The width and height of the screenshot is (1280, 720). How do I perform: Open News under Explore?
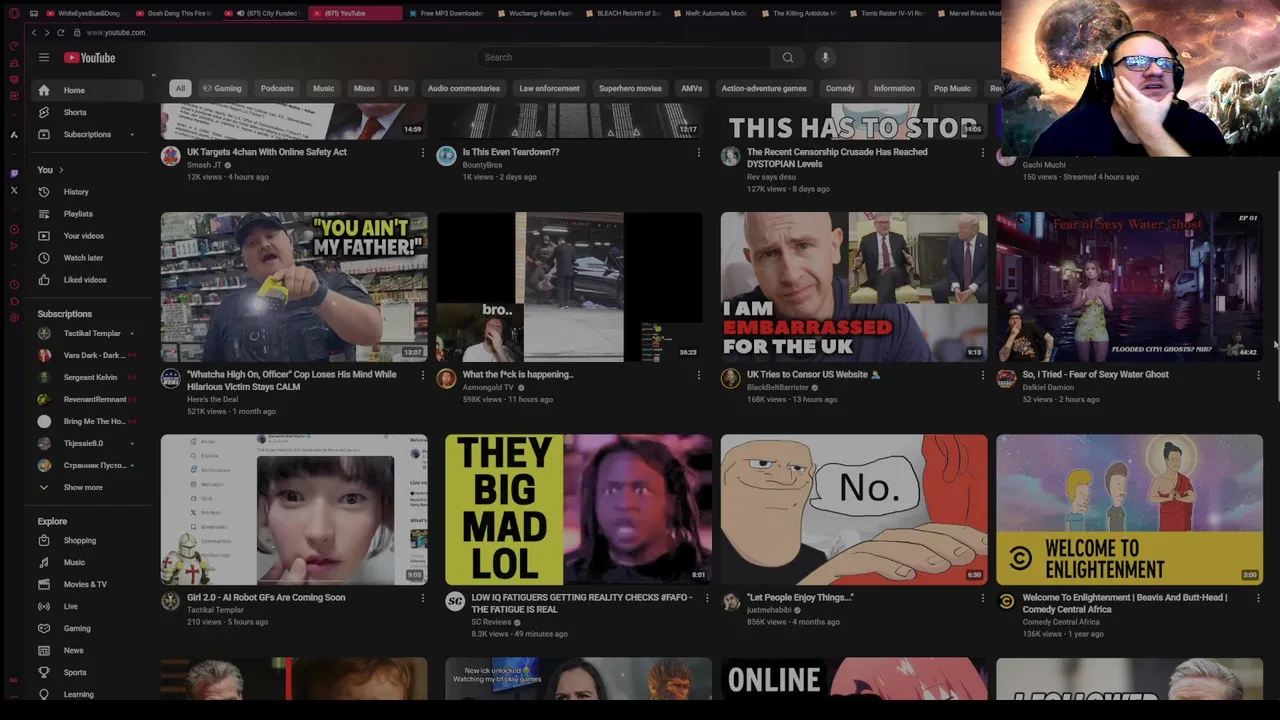click(x=88, y=651)
